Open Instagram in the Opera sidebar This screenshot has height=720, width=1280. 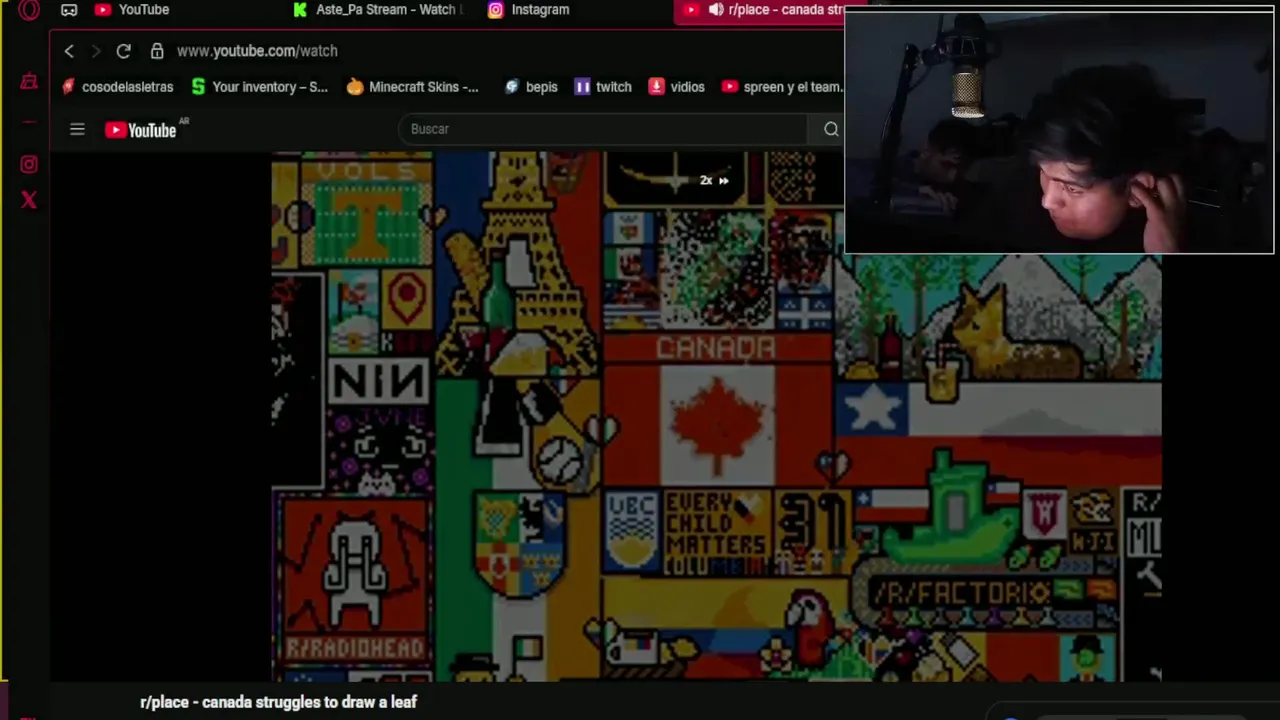[x=29, y=164]
